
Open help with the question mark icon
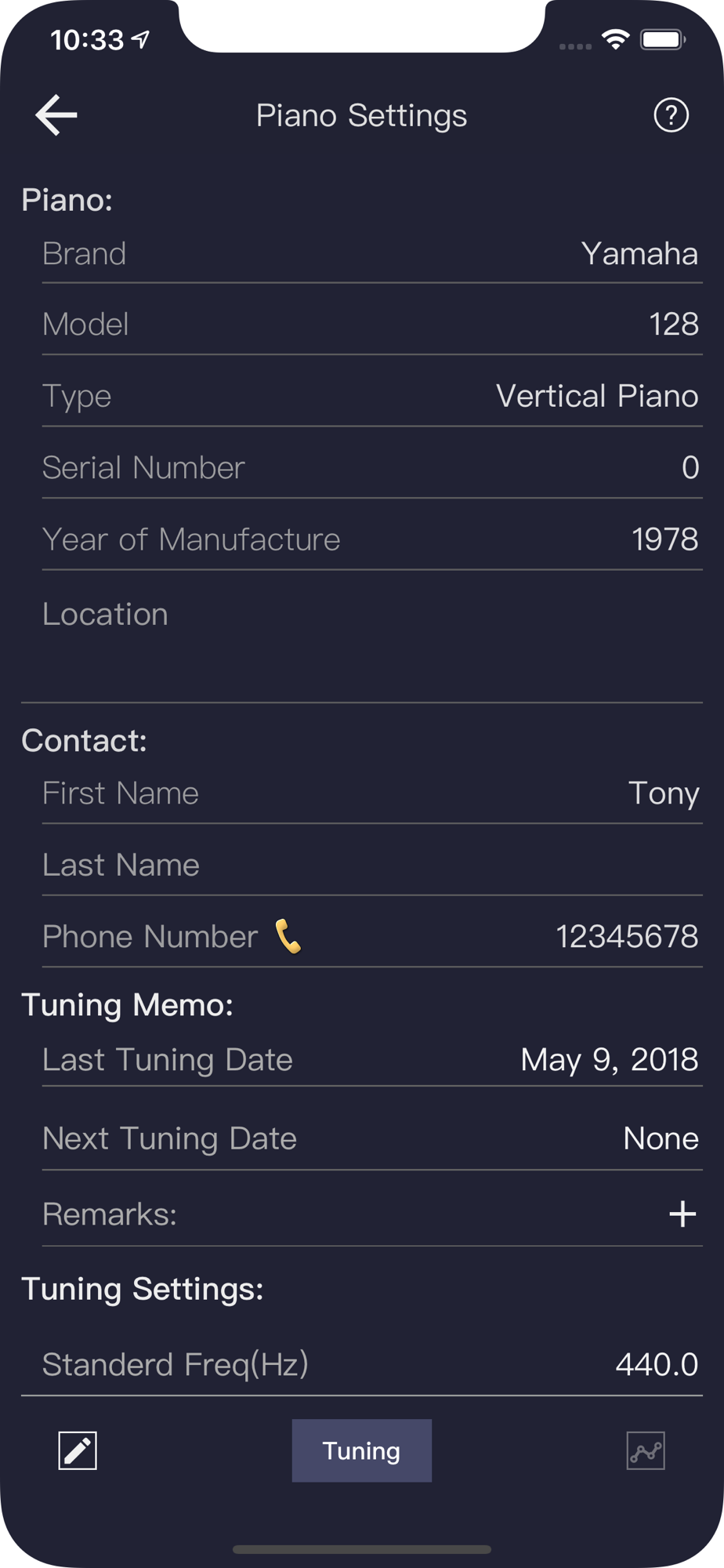click(x=671, y=115)
